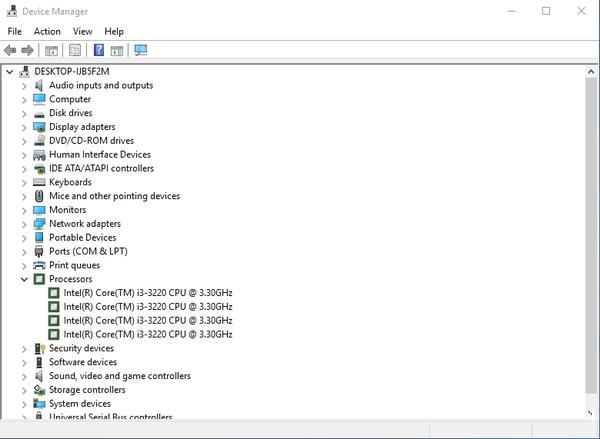Click the scrollbar up arrow

(x=591, y=72)
